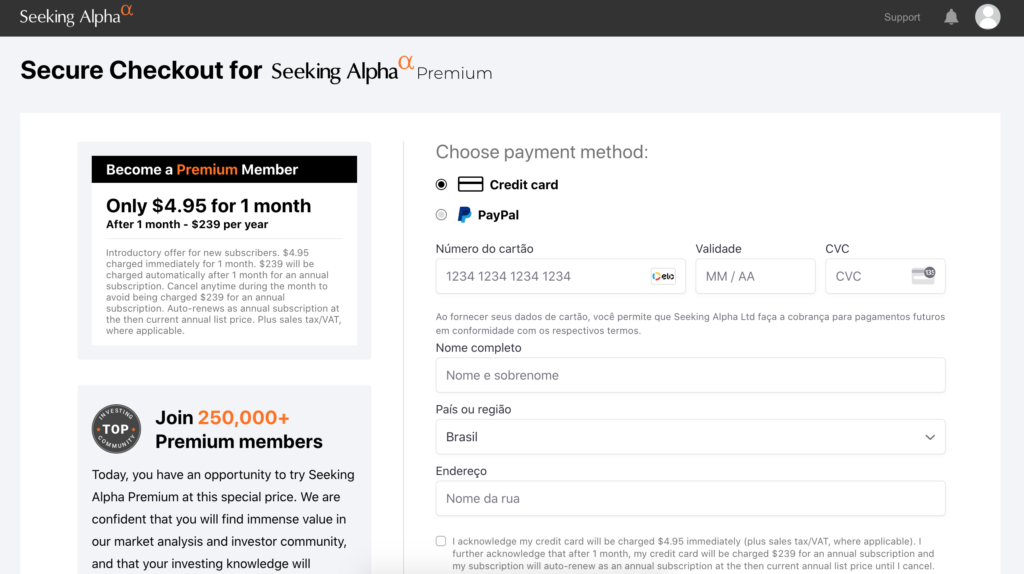Screen dimensions: 1024x574
Task: Tick the charge acknowledgement checkbox
Action: click(x=441, y=541)
